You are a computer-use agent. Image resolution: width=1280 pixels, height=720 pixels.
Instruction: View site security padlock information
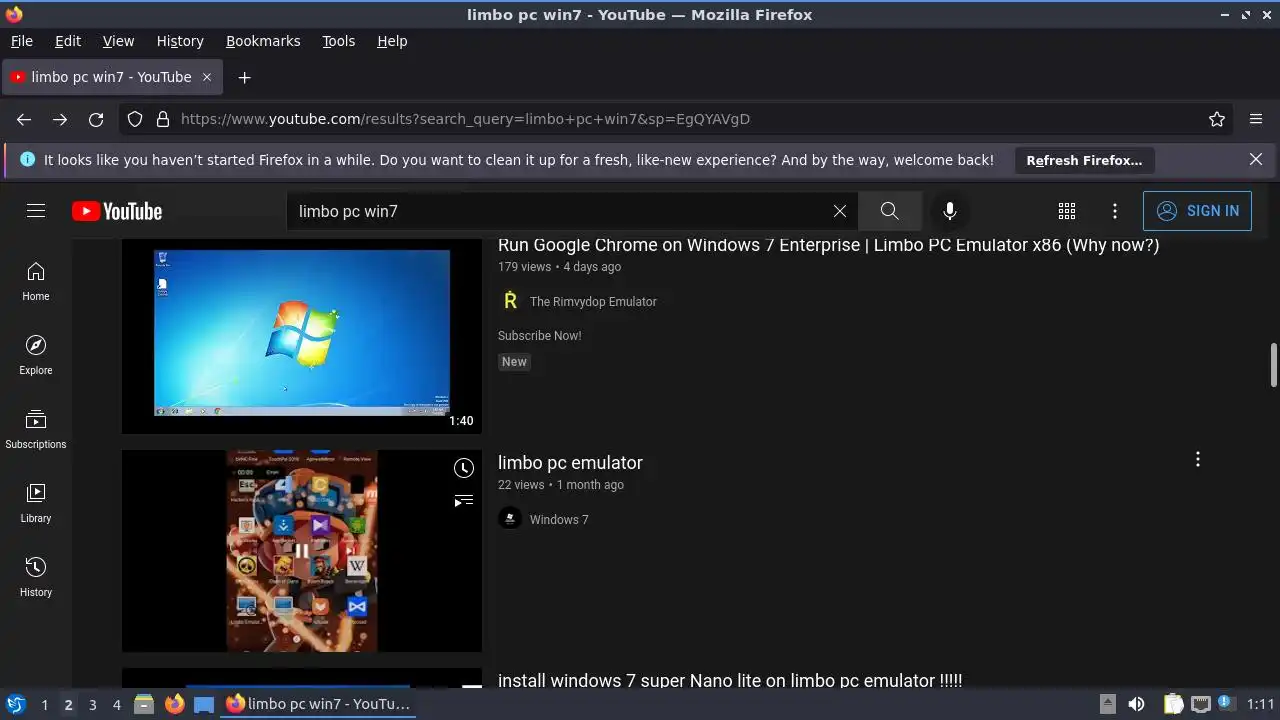[x=162, y=119]
